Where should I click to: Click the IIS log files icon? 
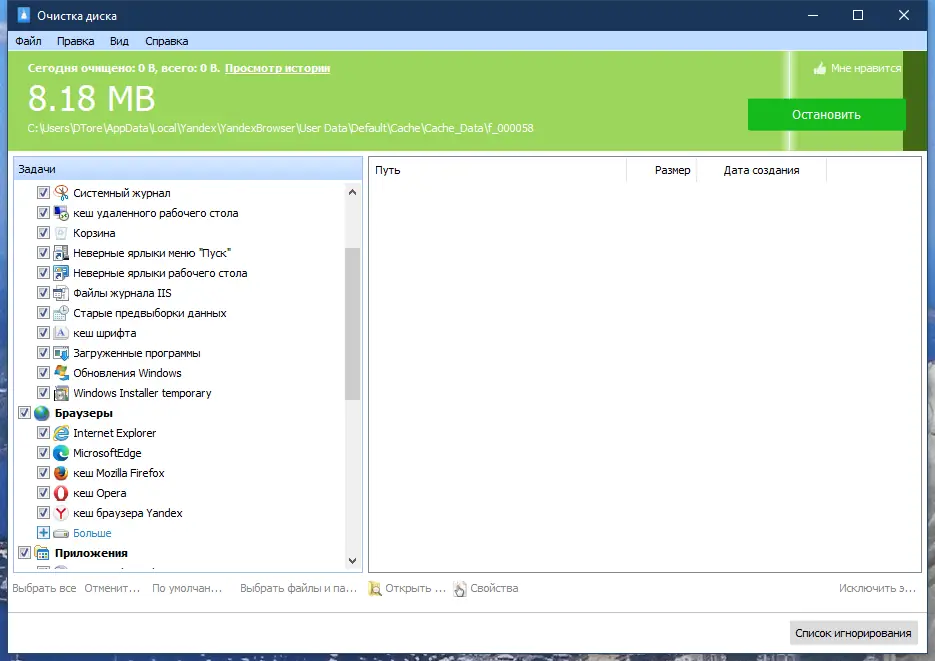(x=61, y=293)
